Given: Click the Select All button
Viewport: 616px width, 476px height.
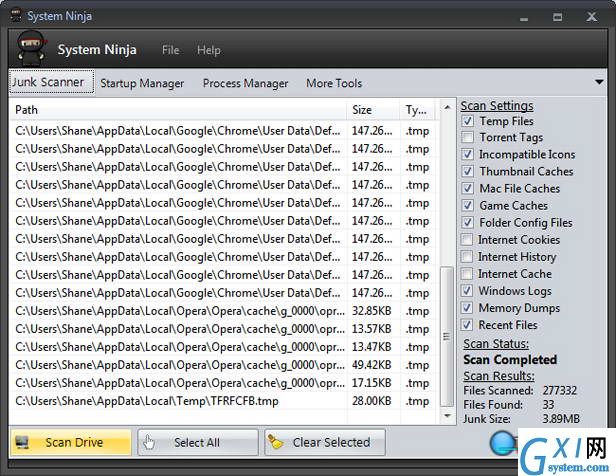Looking at the screenshot, I should click(198, 443).
